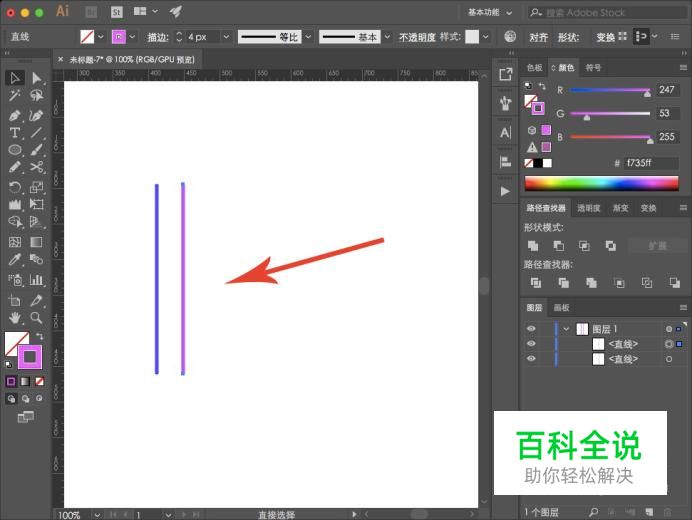Select the Direct Selection tool
Viewport: 692px width, 520px height.
[37, 78]
